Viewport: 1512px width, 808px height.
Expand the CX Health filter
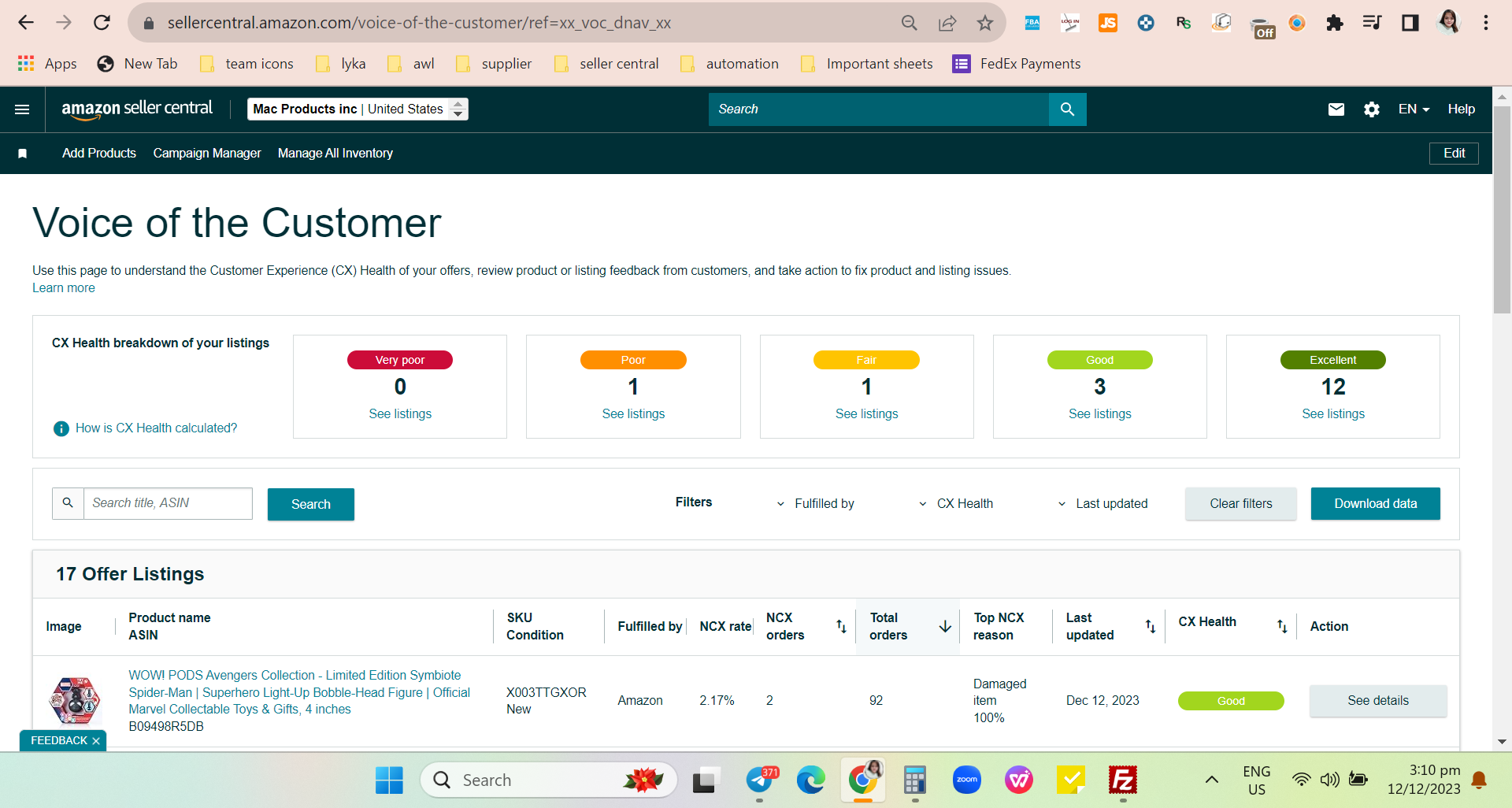click(956, 504)
